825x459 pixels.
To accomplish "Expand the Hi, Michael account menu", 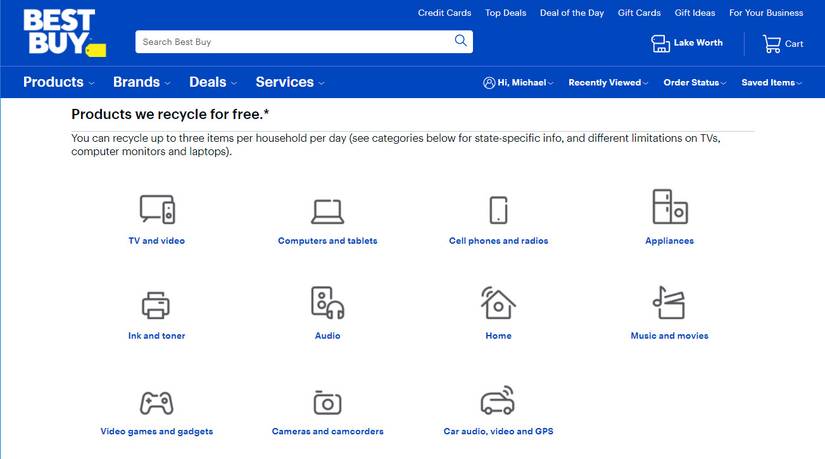I will tap(518, 83).
